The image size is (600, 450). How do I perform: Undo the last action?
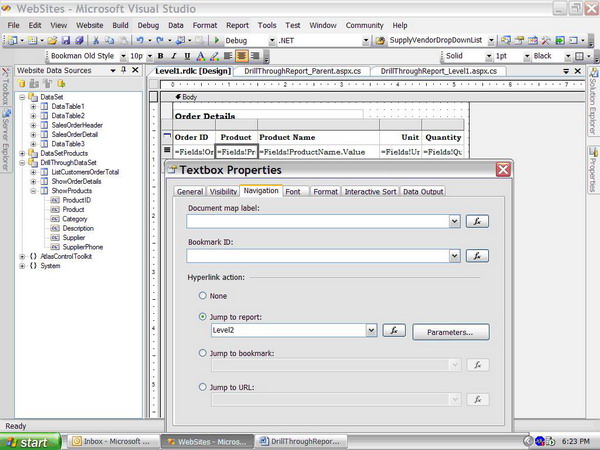click(140, 40)
